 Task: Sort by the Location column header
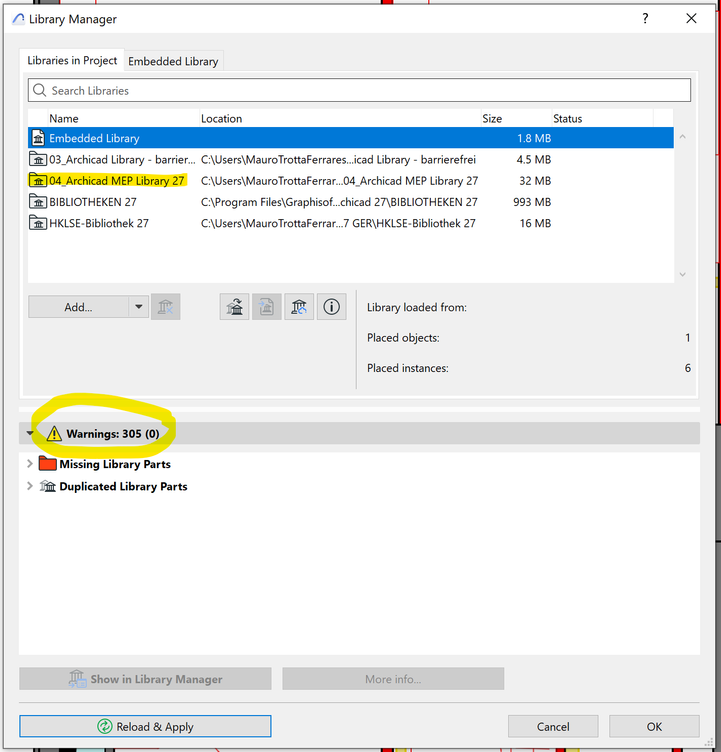(x=340, y=118)
